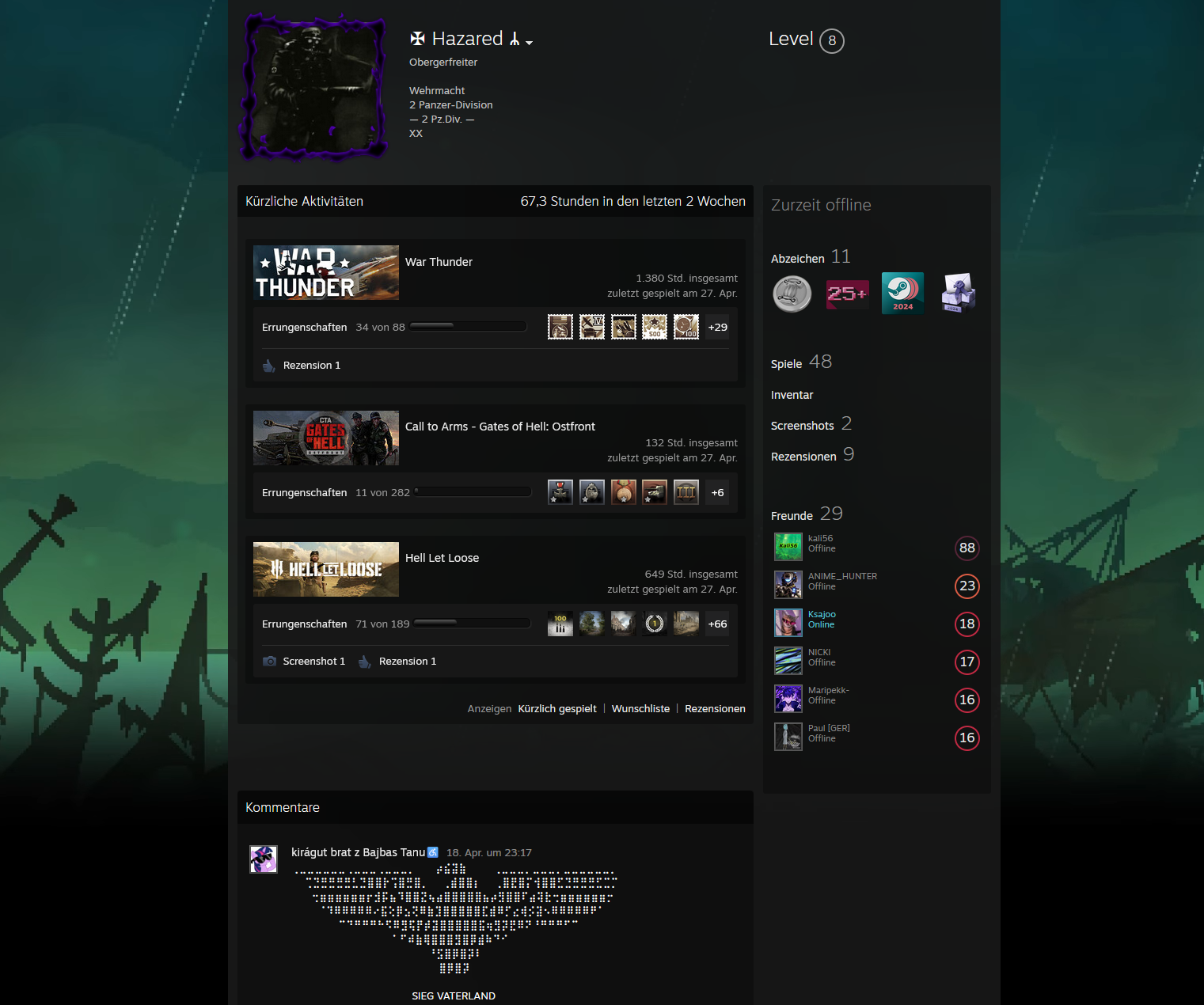Screen dimensions: 1204x1005
Task: Open the War Thunder game banner
Action: [x=326, y=272]
